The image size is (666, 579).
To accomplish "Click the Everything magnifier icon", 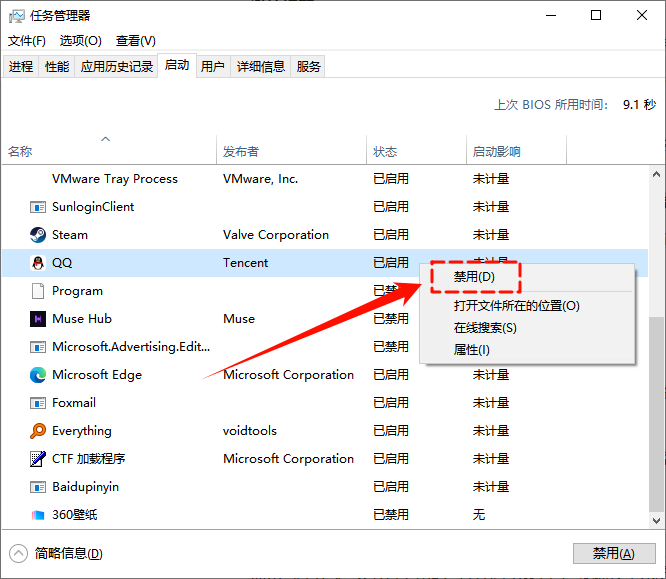I will pyautogui.click(x=38, y=431).
